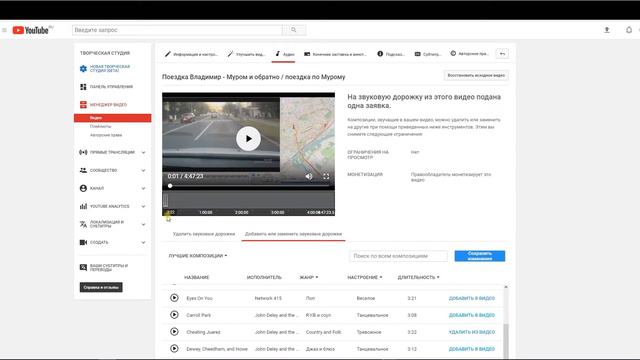Viewport: 640px width, 360px height.
Task: Open the notifications bell
Action: coord(629,30)
